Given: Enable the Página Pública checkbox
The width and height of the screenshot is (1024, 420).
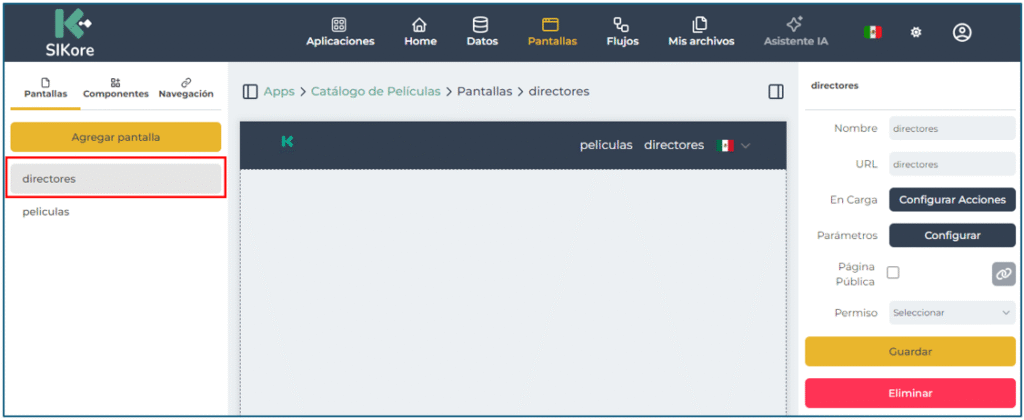Looking at the screenshot, I should [x=893, y=273].
